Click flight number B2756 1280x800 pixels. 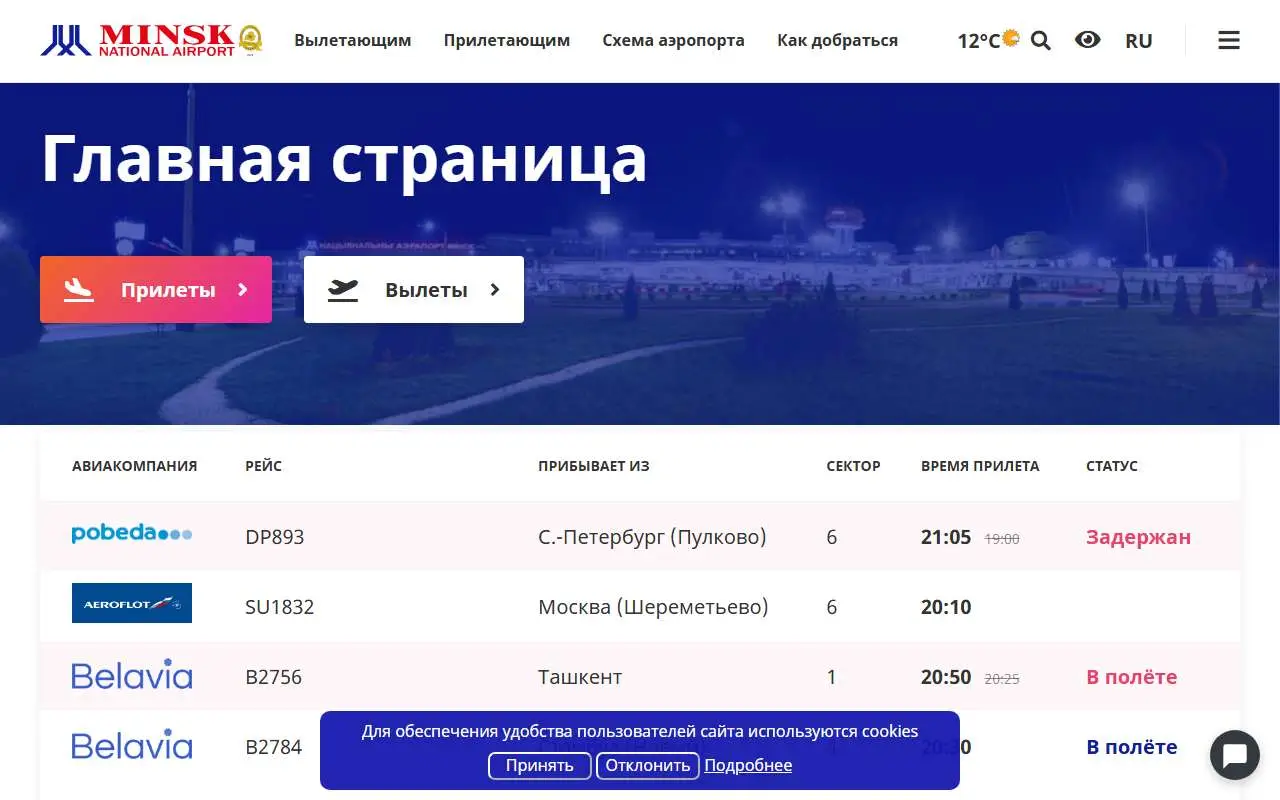pos(273,677)
